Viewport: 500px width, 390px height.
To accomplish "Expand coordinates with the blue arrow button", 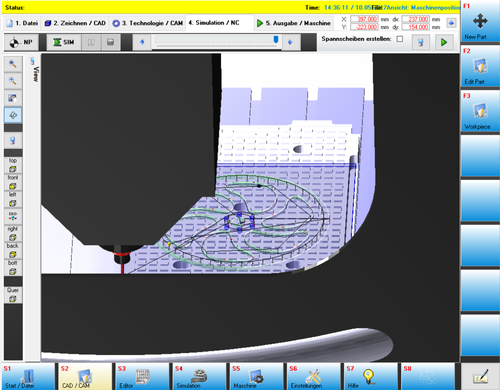I will (451, 23).
